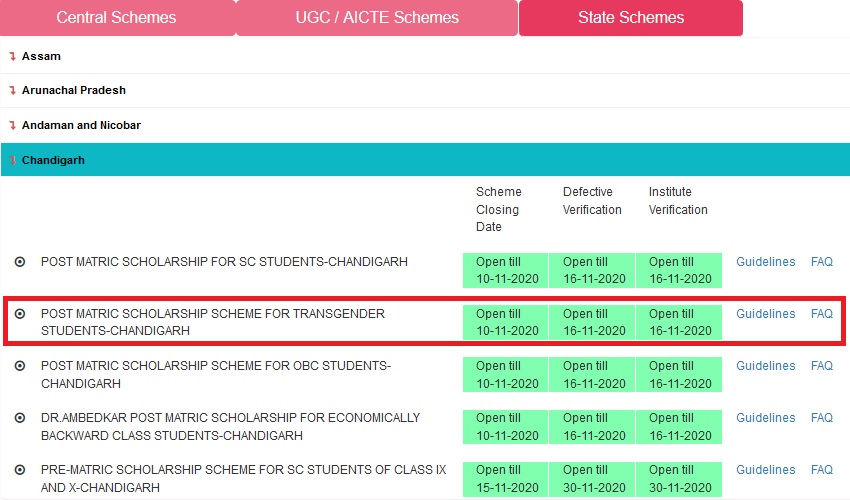This screenshot has height=500, width=850.
Task: Select radio icon for Transgender Students scholarship
Action: (20, 314)
